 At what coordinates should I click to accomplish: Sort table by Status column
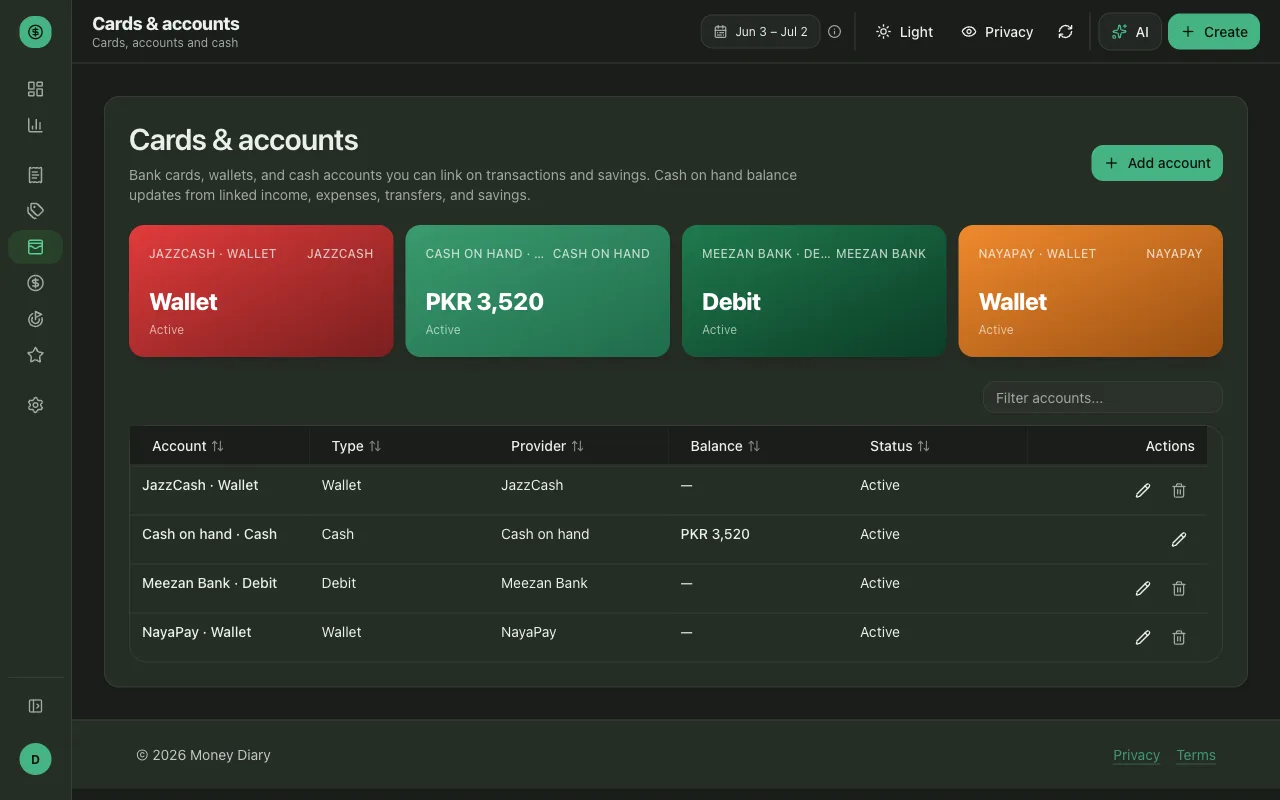(900, 446)
